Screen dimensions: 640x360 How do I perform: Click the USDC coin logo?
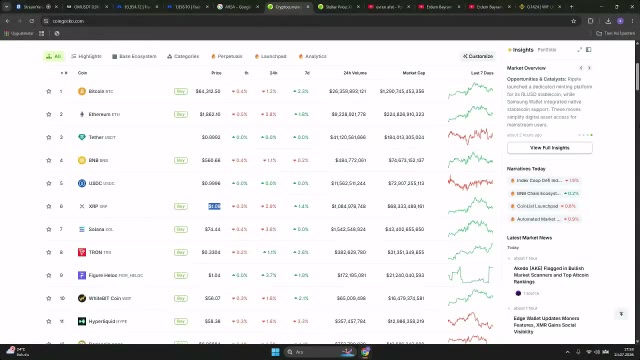click(82, 183)
